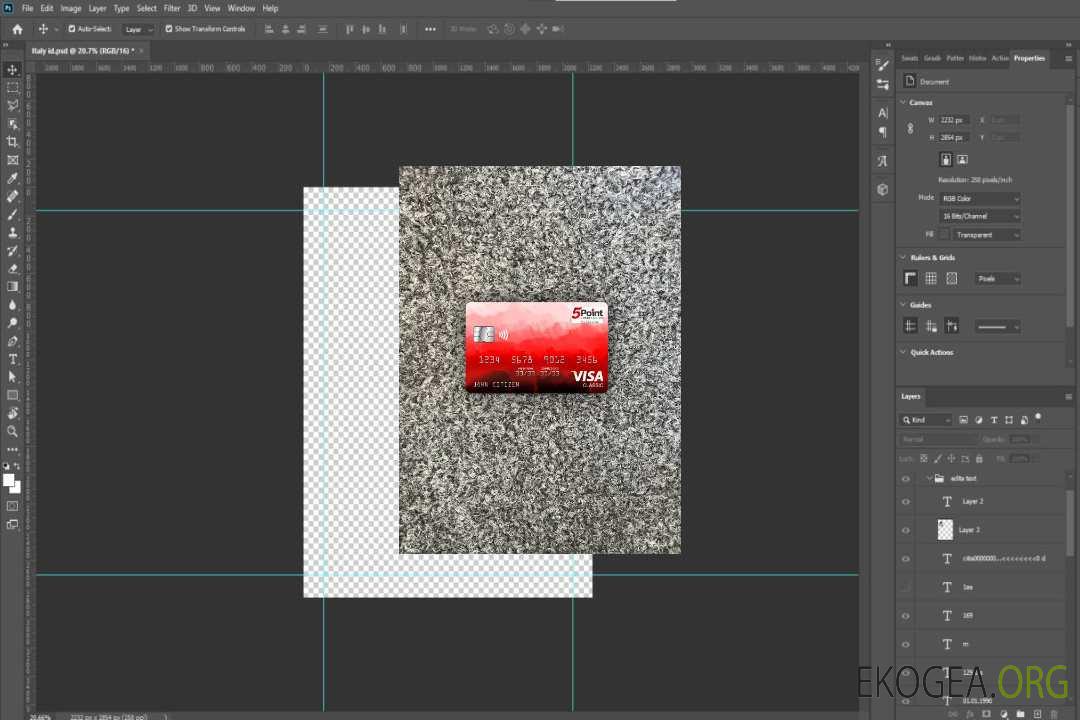
Task: Open the RGB Color mode dropdown
Action: [981, 199]
